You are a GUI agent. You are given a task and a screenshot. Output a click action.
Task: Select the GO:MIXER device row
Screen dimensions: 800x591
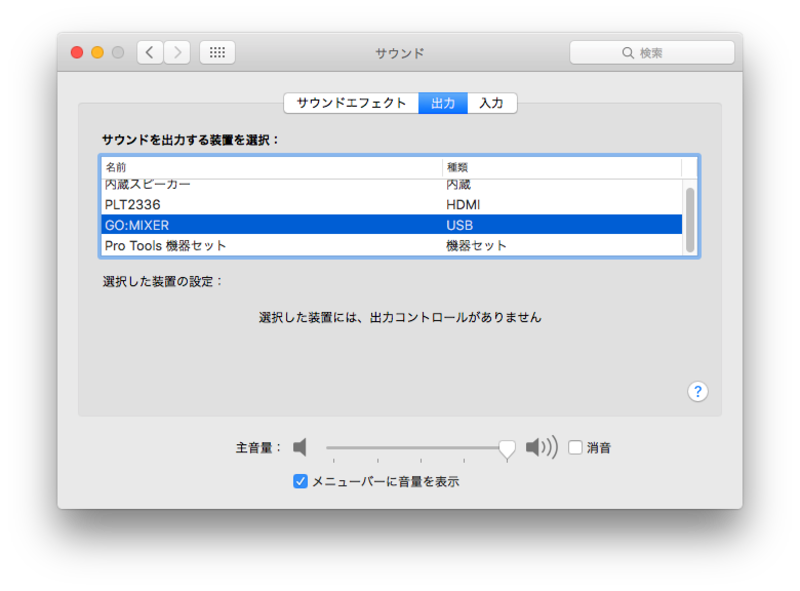coord(391,225)
